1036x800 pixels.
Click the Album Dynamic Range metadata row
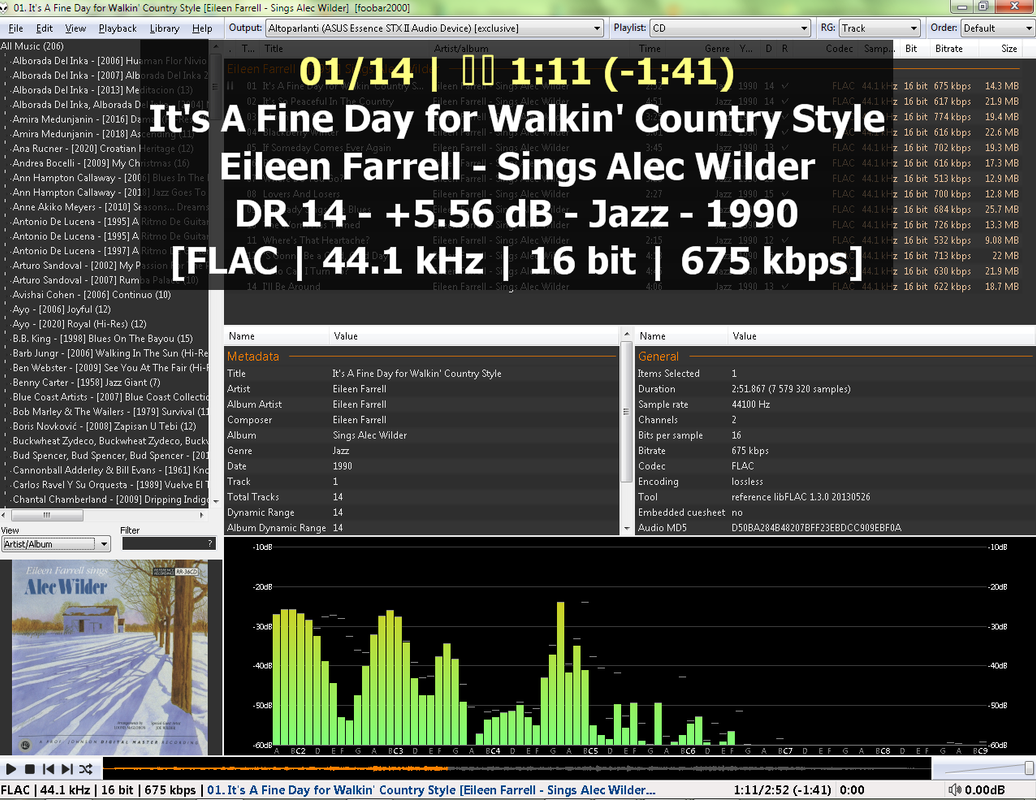422,528
